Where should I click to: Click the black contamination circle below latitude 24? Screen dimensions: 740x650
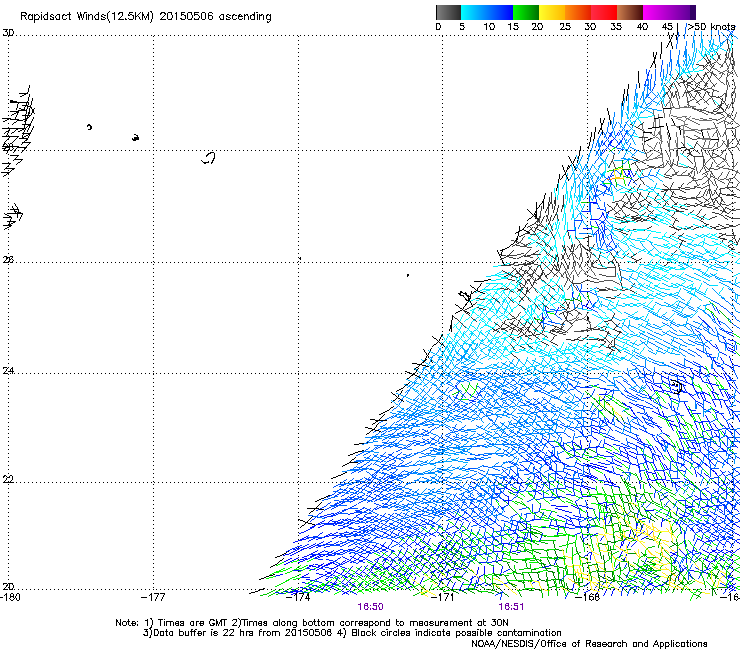(676, 387)
